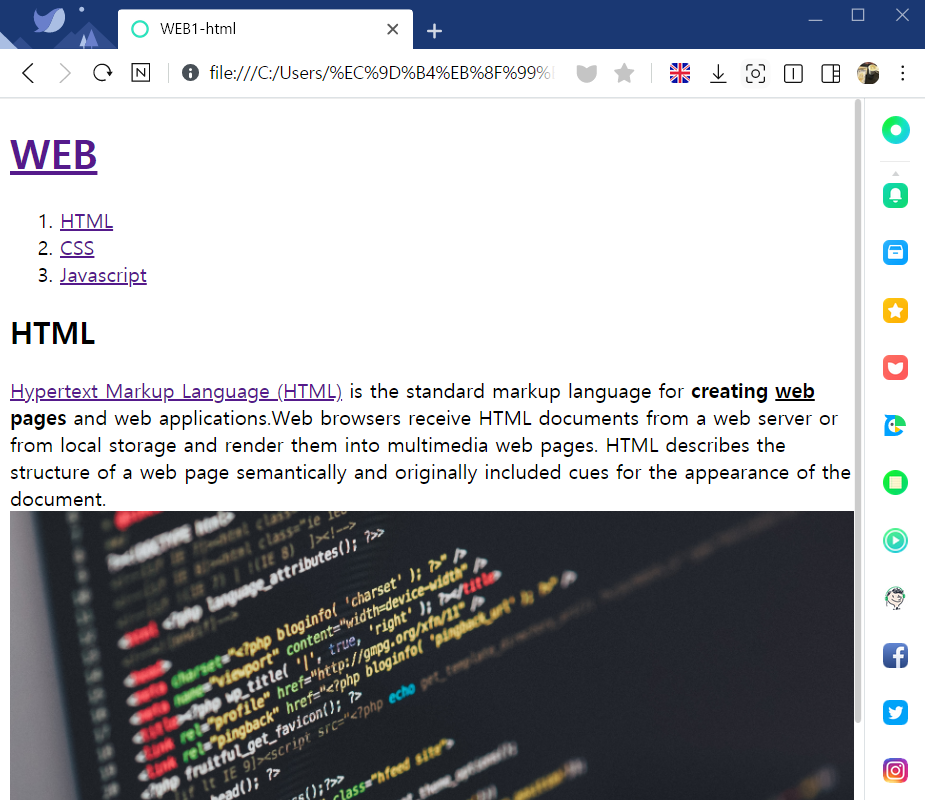Open the yellow star bookmarks sidebar icon
This screenshot has width=925, height=800.
click(896, 310)
